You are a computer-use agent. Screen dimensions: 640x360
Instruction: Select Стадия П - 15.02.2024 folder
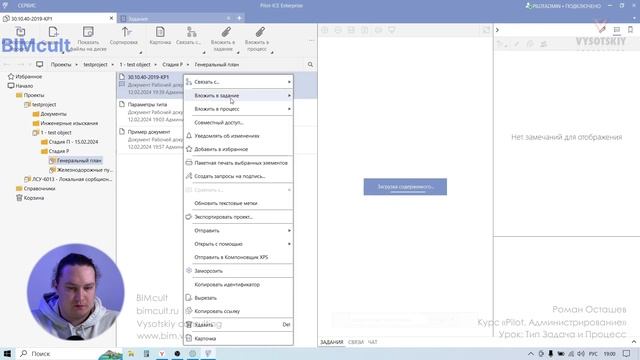click(x=73, y=142)
